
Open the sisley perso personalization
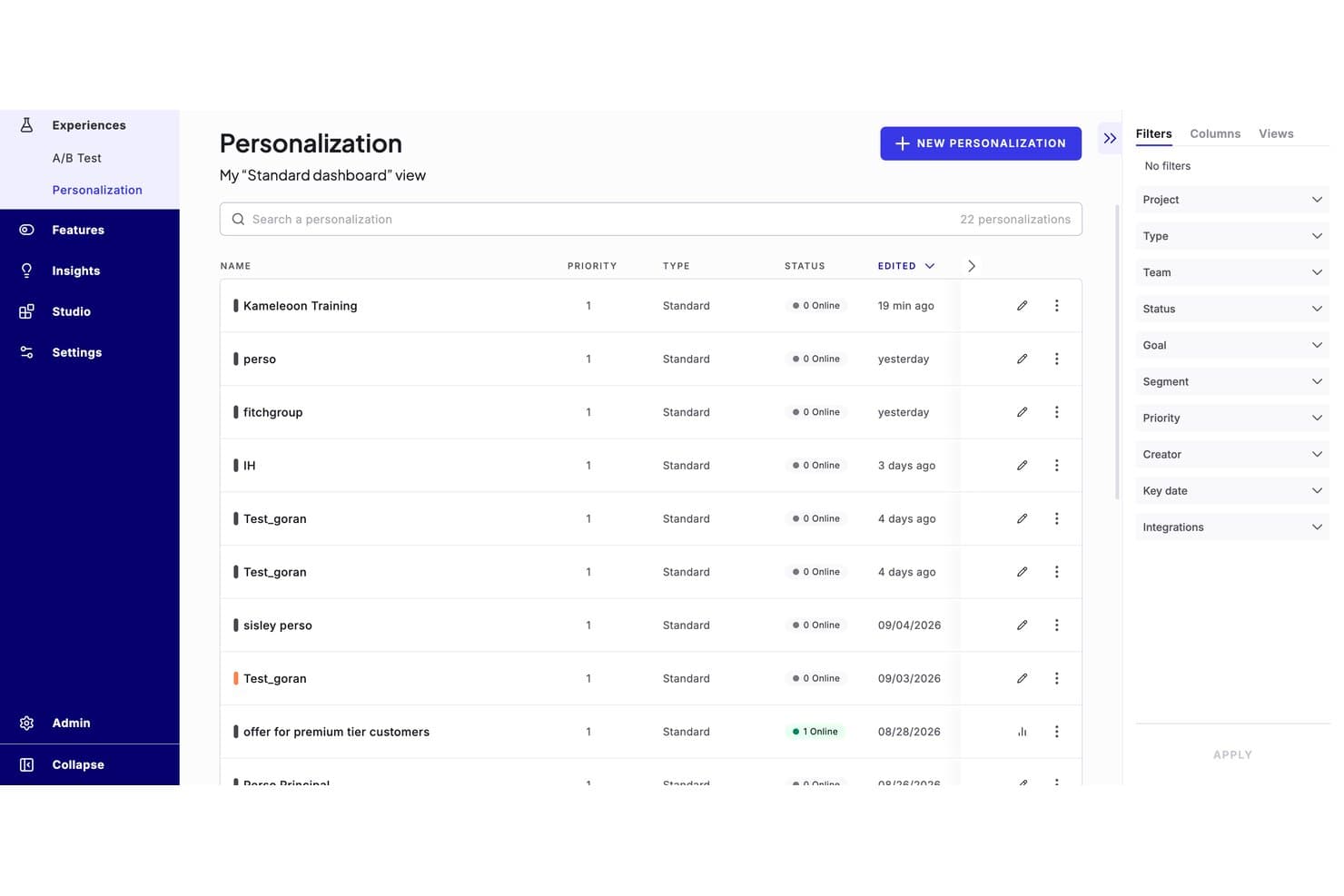(278, 625)
